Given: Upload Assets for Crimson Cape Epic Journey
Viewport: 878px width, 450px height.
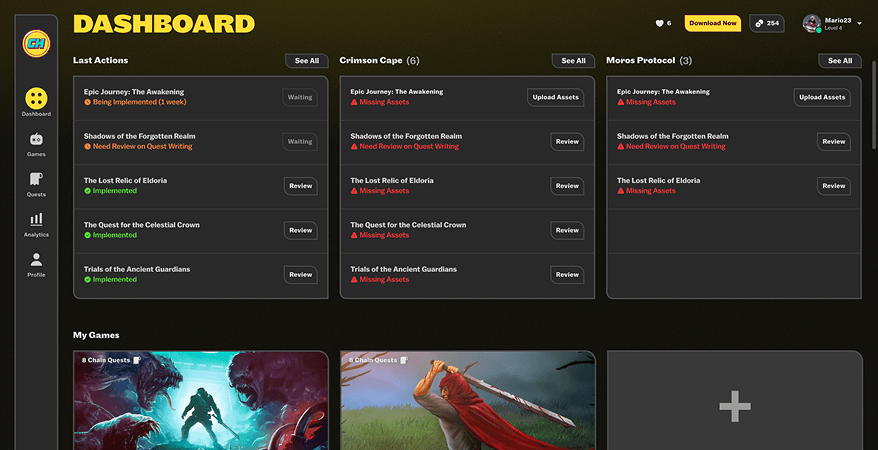Looking at the screenshot, I should coord(555,97).
